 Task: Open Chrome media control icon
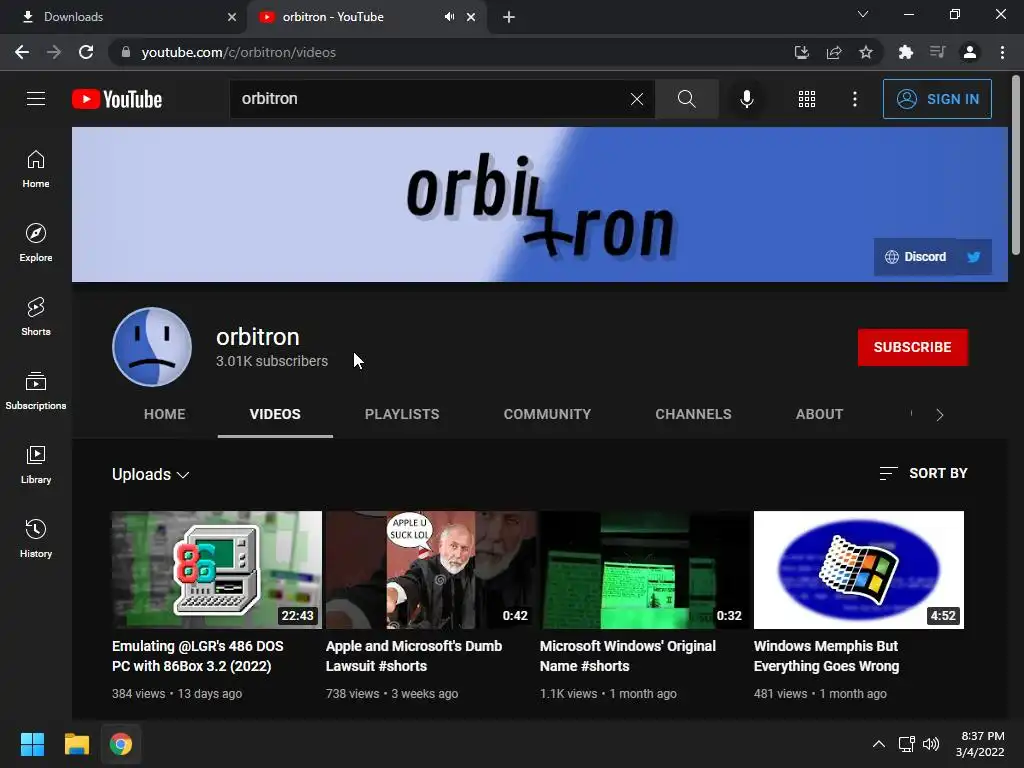point(938,52)
